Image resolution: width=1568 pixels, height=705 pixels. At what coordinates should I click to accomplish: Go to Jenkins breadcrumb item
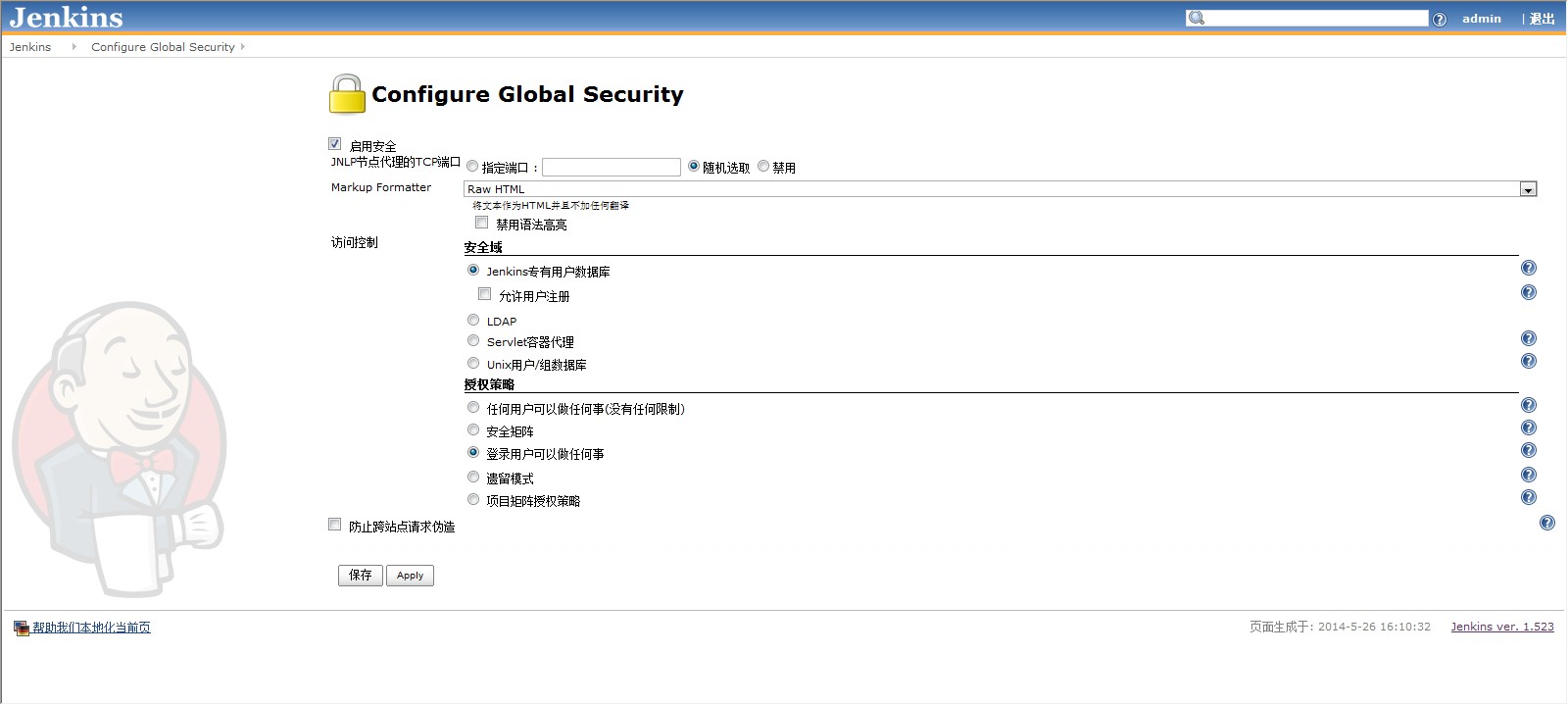tap(30, 47)
